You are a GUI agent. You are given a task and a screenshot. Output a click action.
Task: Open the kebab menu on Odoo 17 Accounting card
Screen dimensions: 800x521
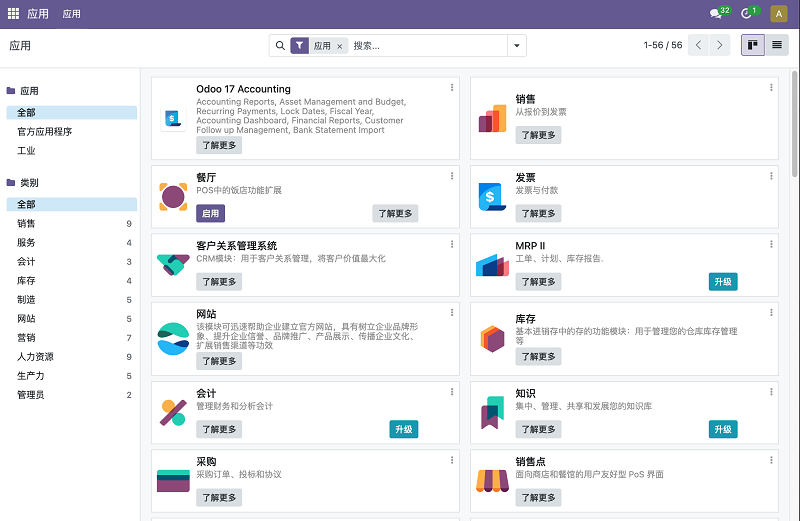coord(452,87)
